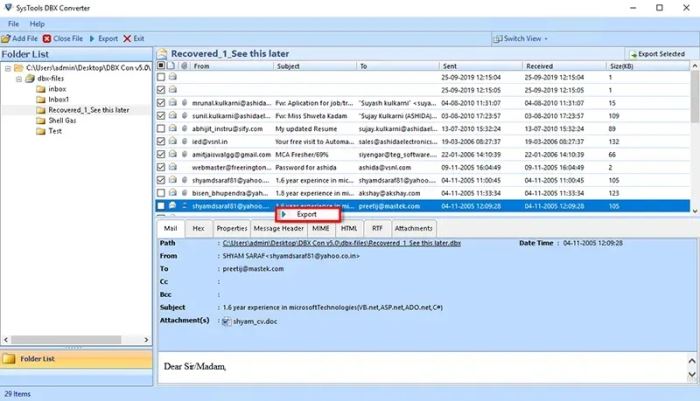Check the first blank email row checkbox
Screen dimensions: 700x401
[161, 77]
